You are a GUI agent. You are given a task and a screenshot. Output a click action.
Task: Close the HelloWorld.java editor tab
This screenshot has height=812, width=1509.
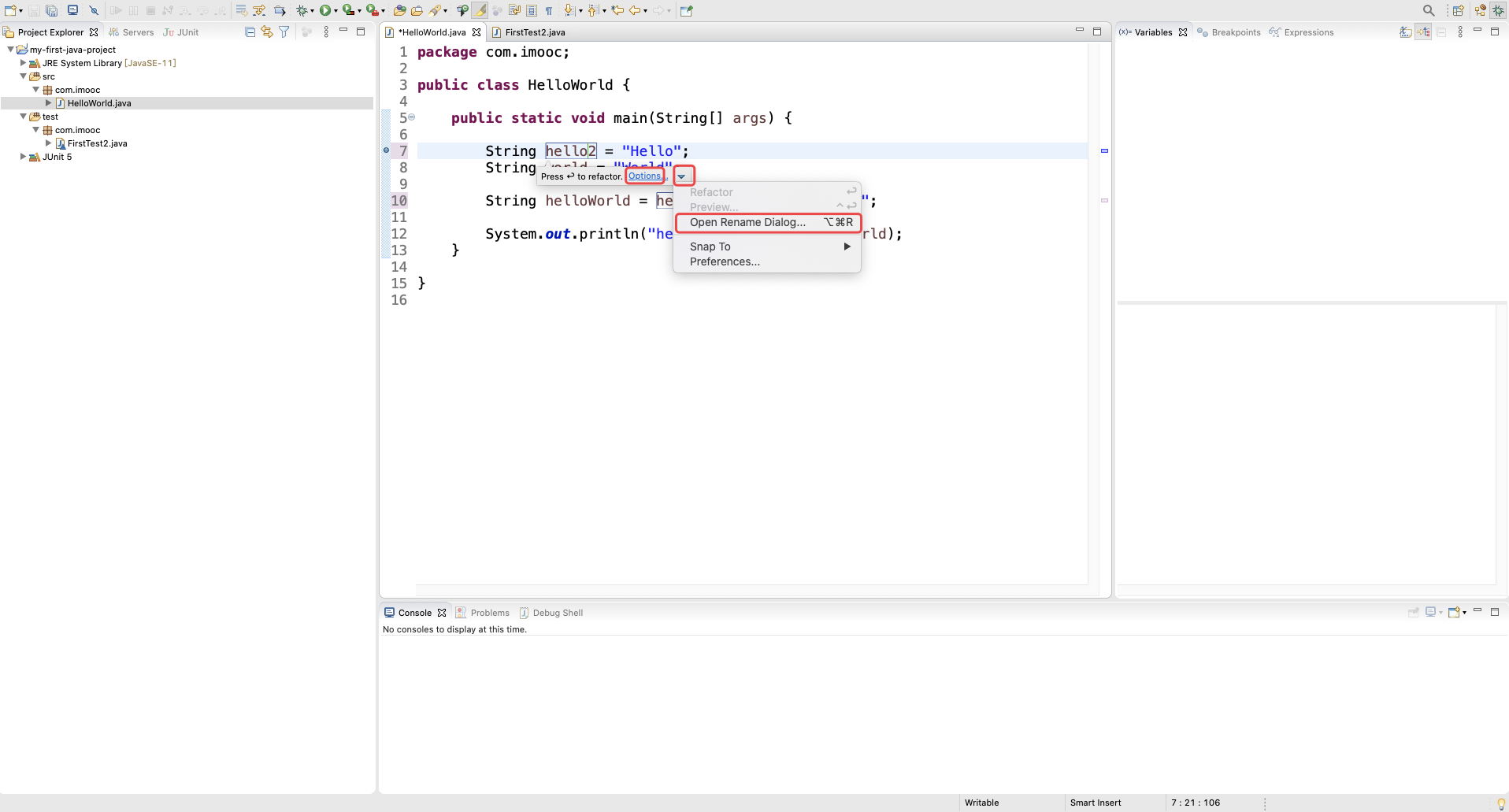[476, 32]
